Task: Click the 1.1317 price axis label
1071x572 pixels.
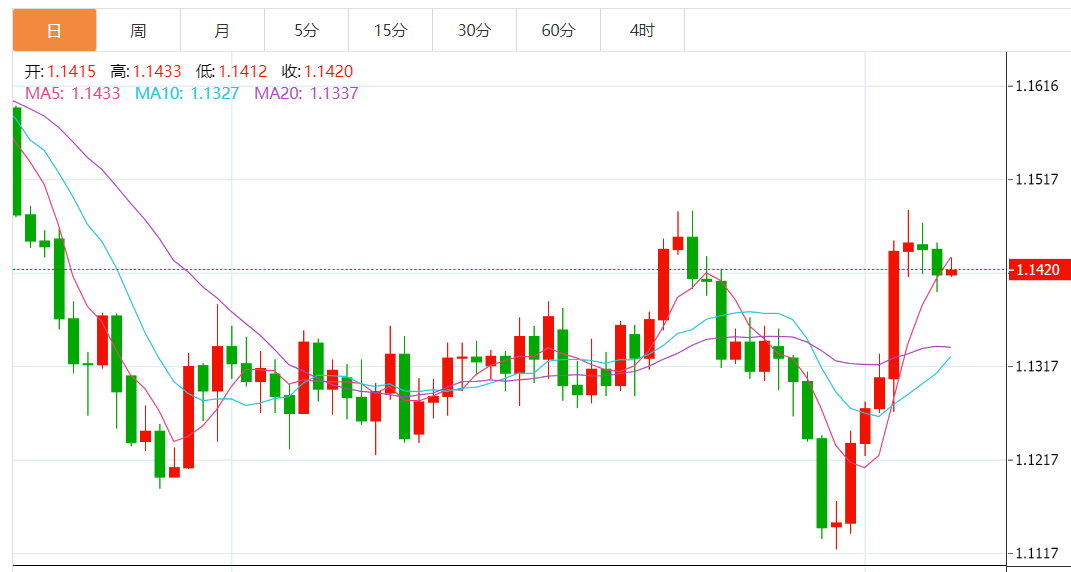Action: tap(1037, 367)
